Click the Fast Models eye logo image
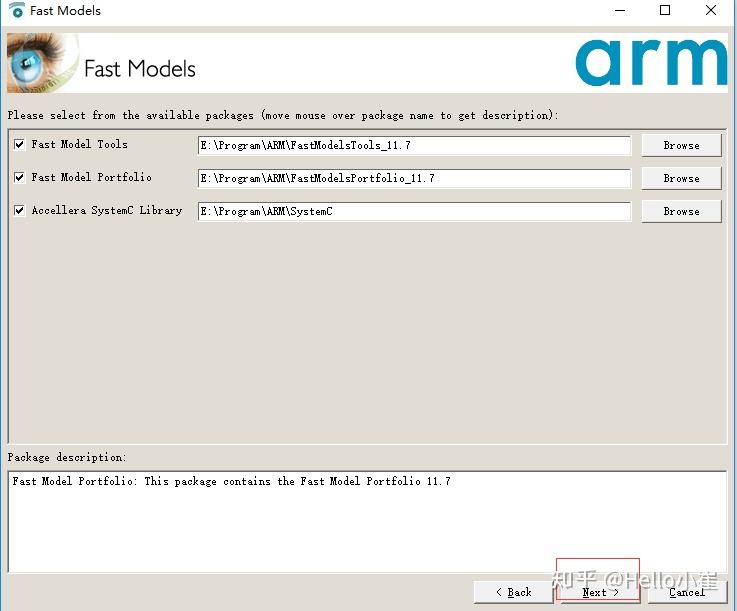737x611 pixels. (42, 63)
